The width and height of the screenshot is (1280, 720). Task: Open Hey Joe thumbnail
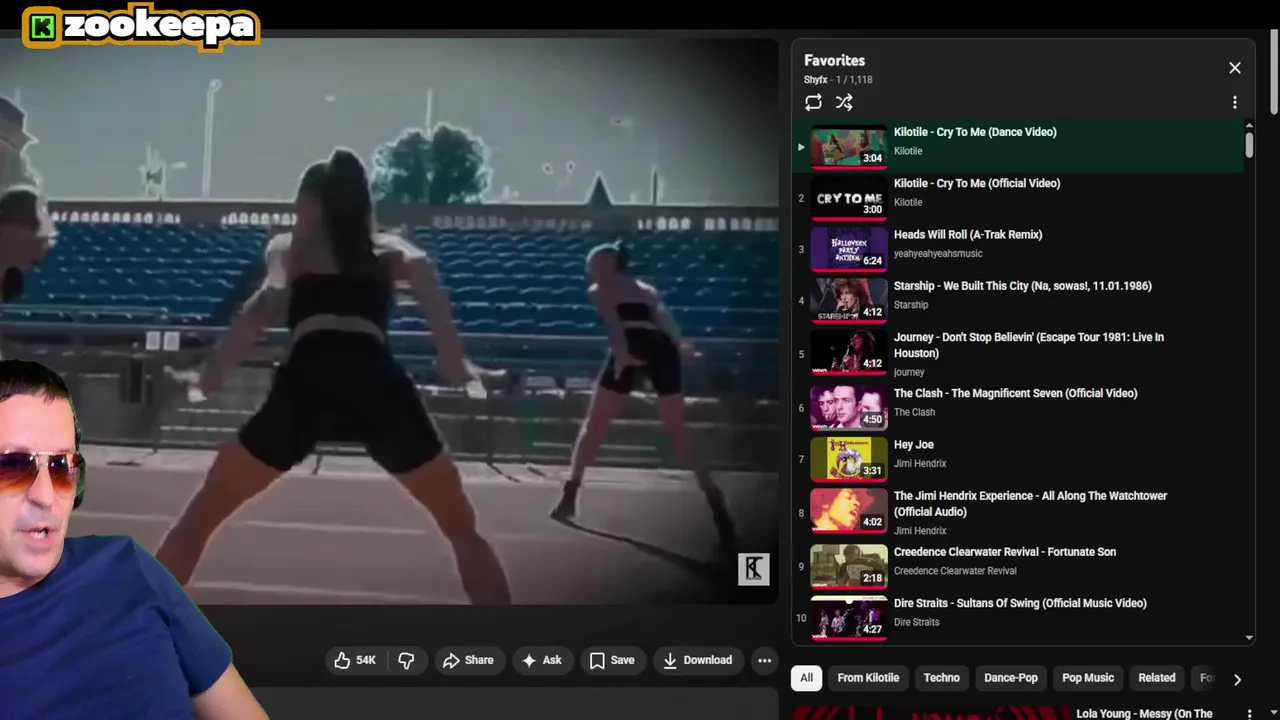click(x=848, y=458)
